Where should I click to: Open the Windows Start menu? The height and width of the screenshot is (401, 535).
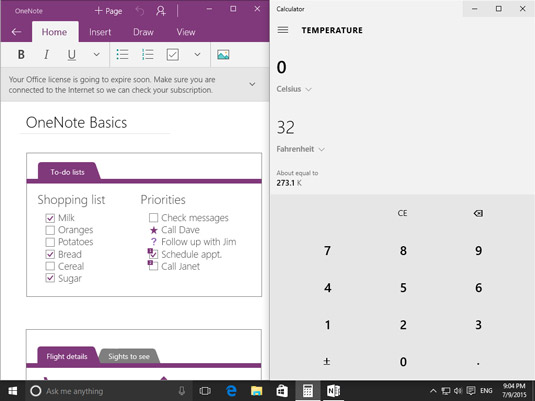[13, 391]
